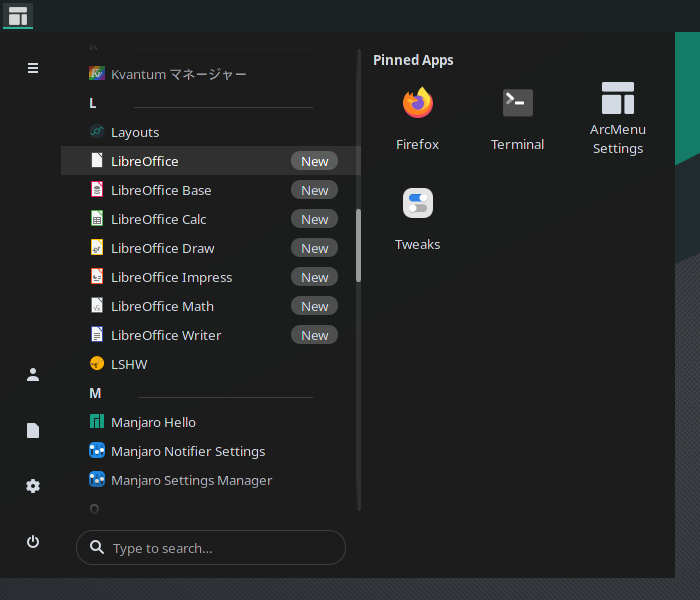Viewport: 700px width, 600px height.
Task: Open pinned ArcMenu Settings
Action: point(618,120)
